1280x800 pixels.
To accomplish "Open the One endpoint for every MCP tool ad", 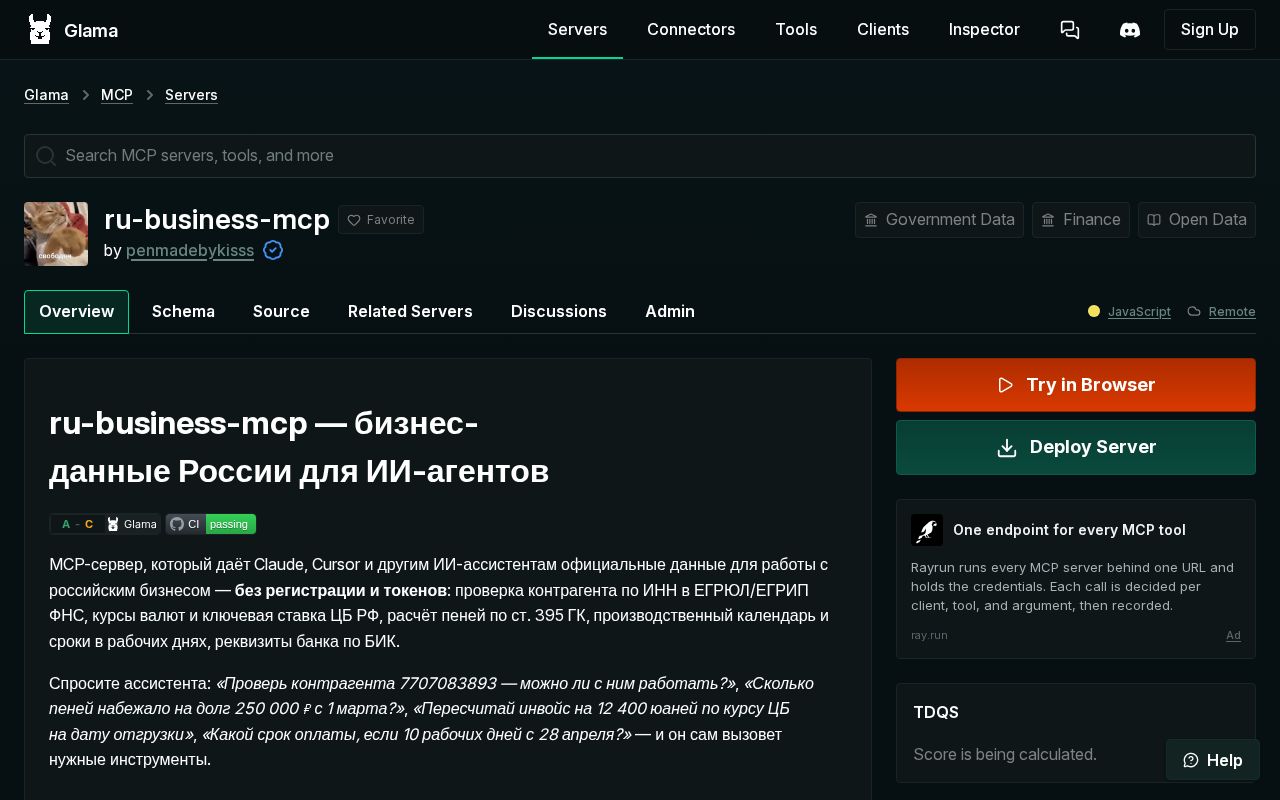I will tap(1076, 579).
